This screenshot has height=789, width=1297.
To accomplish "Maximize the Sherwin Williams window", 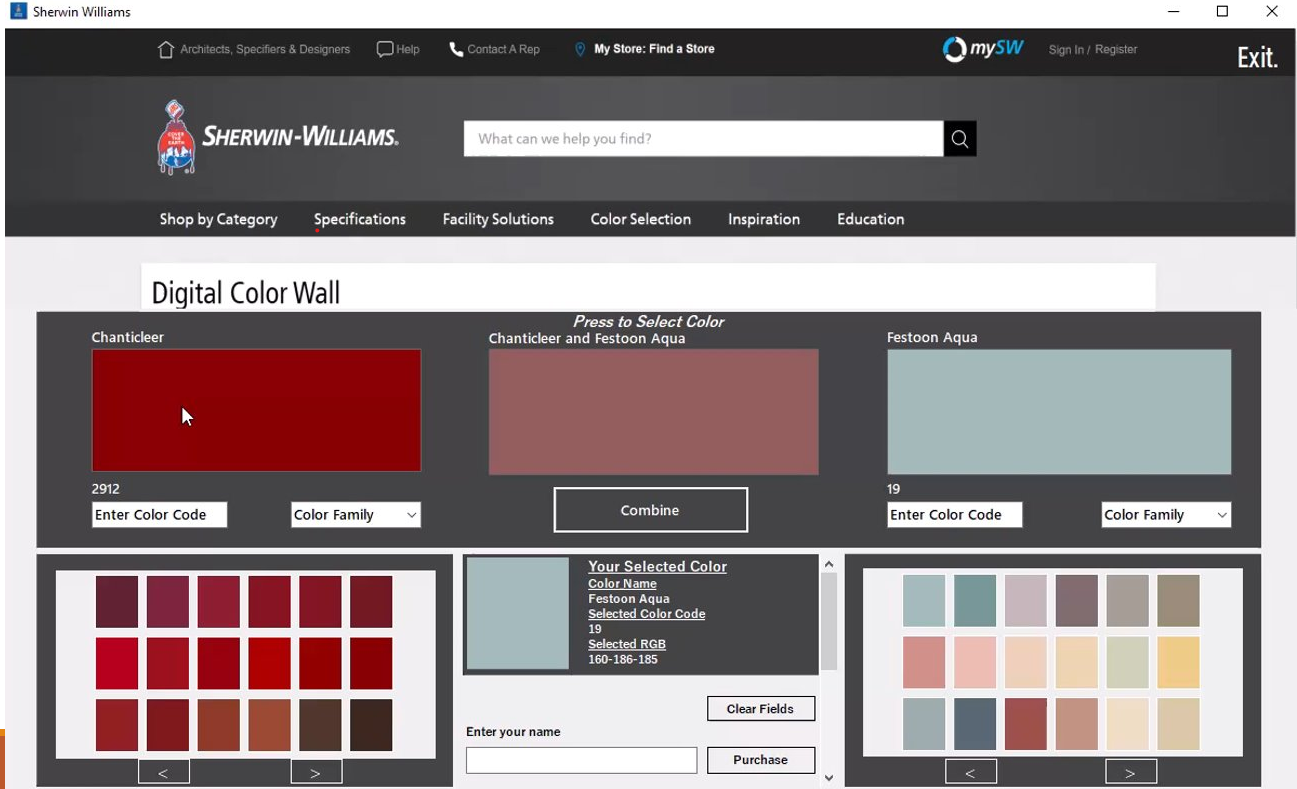I will [1222, 12].
